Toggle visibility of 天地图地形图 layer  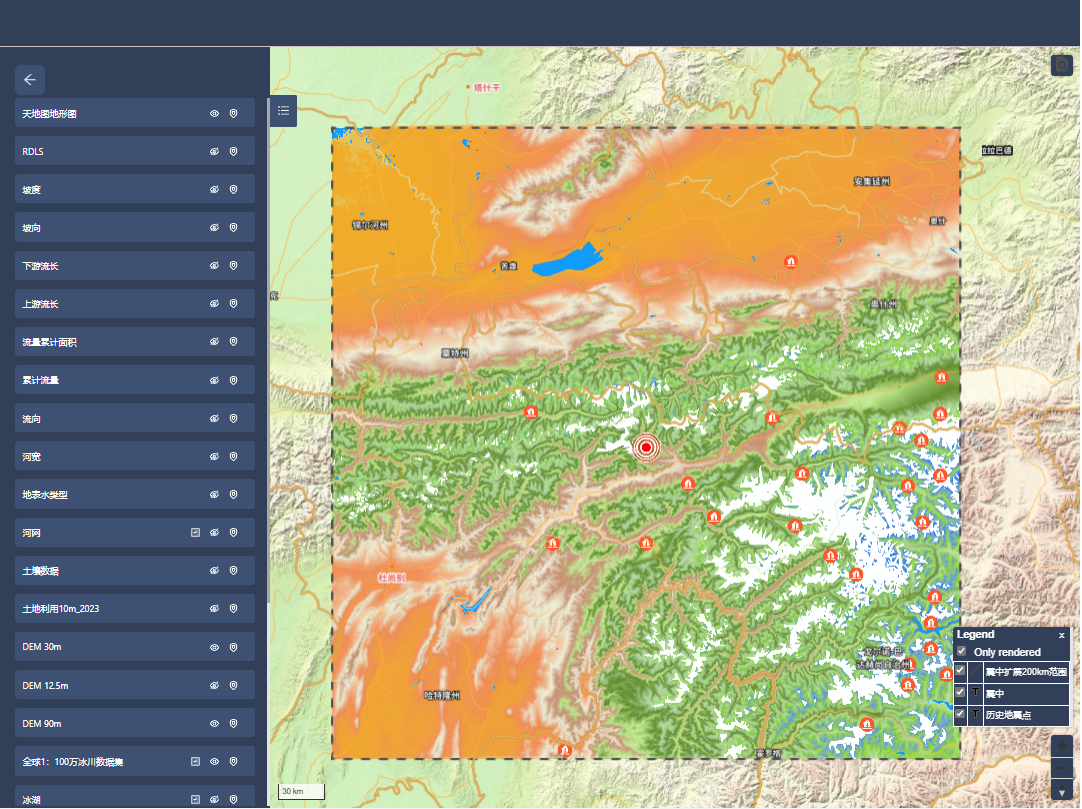coord(215,113)
